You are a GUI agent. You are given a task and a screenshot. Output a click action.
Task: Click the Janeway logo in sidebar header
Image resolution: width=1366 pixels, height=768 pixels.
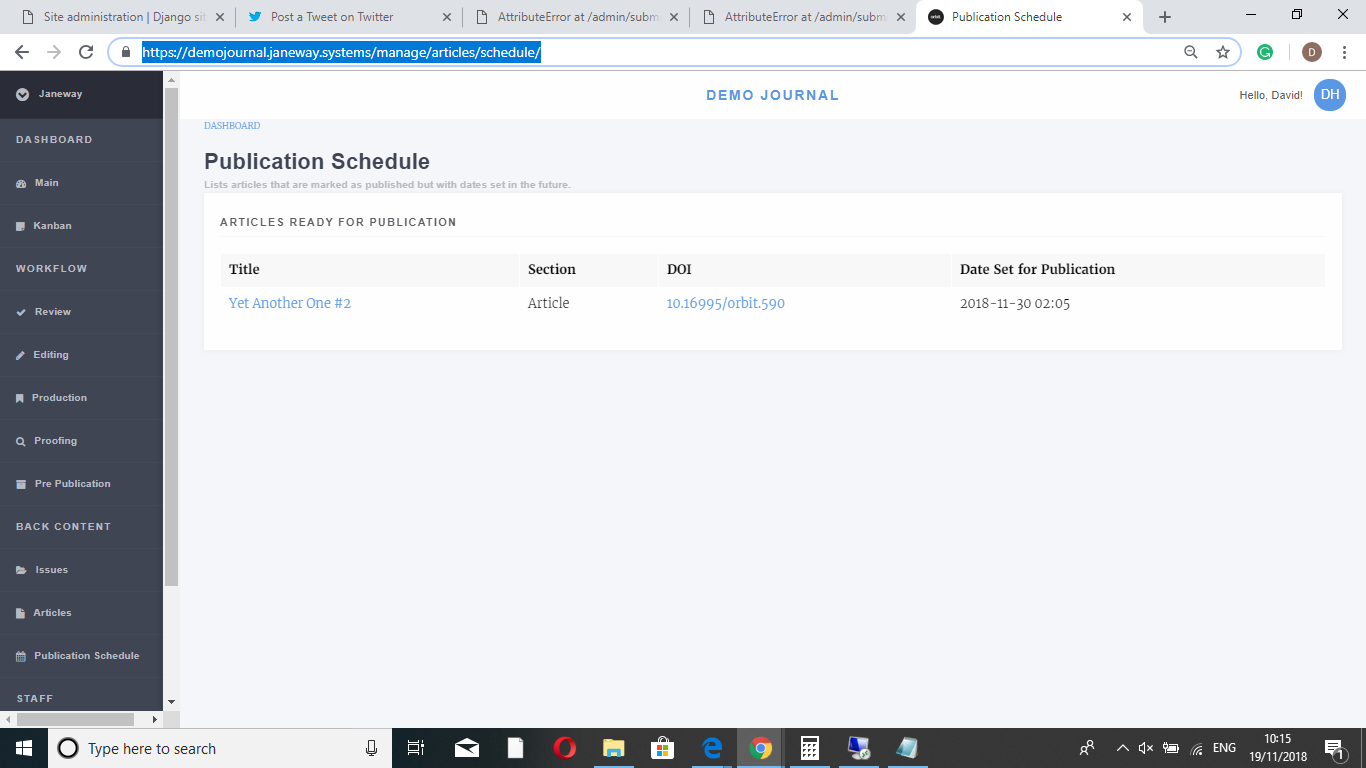pyautogui.click(x=24, y=95)
